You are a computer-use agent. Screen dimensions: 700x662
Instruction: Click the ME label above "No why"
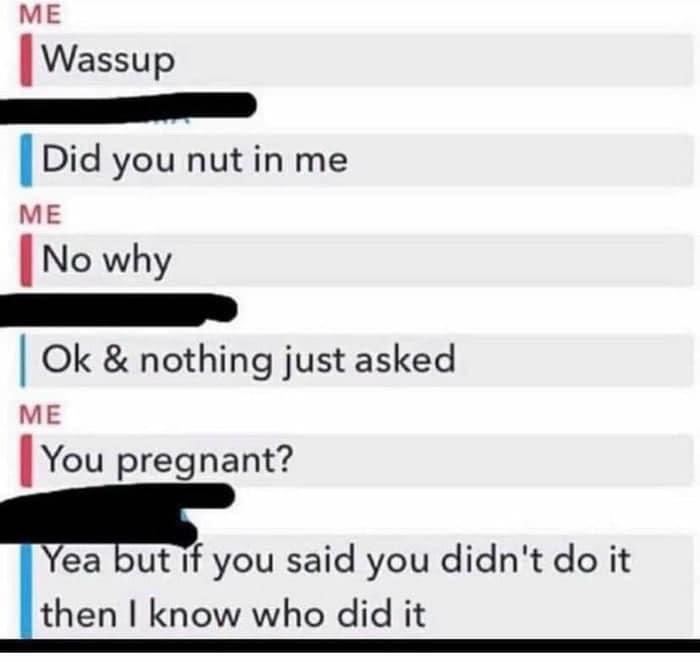pyautogui.click(x=40, y=215)
